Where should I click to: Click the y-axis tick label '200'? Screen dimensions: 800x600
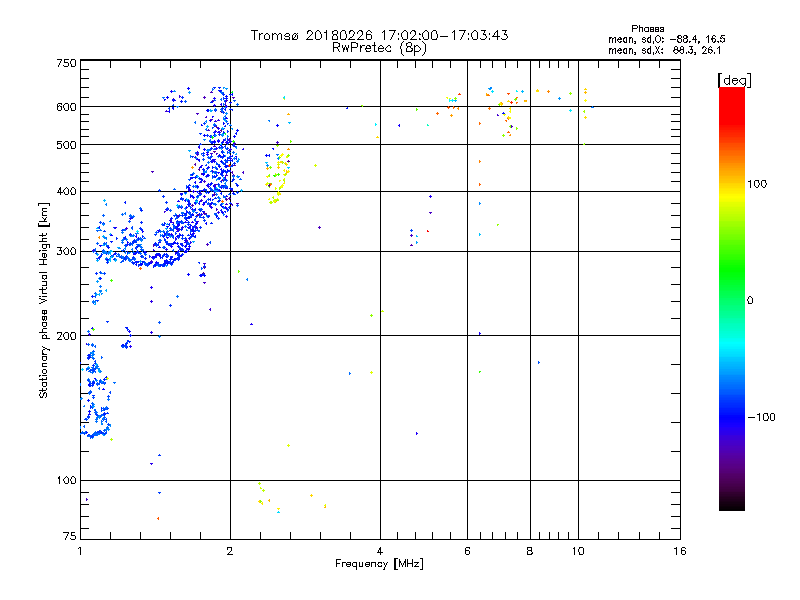coord(66,336)
